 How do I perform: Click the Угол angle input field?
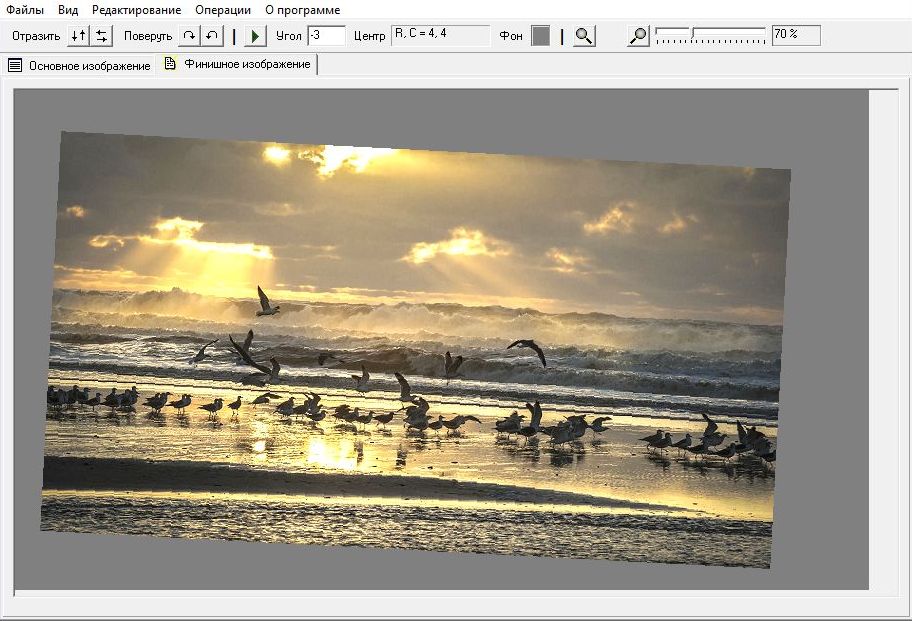326,36
